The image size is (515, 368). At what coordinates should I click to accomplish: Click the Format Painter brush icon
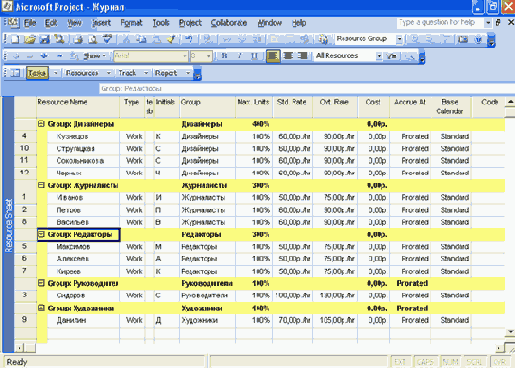pos(171,39)
